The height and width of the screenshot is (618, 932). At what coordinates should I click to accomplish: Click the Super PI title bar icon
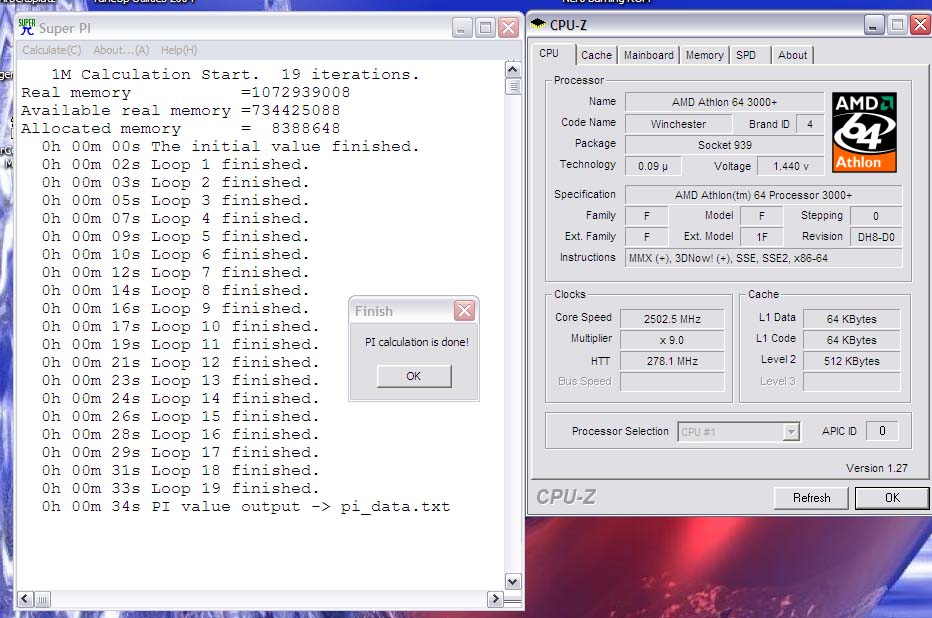tap(27, 27)
